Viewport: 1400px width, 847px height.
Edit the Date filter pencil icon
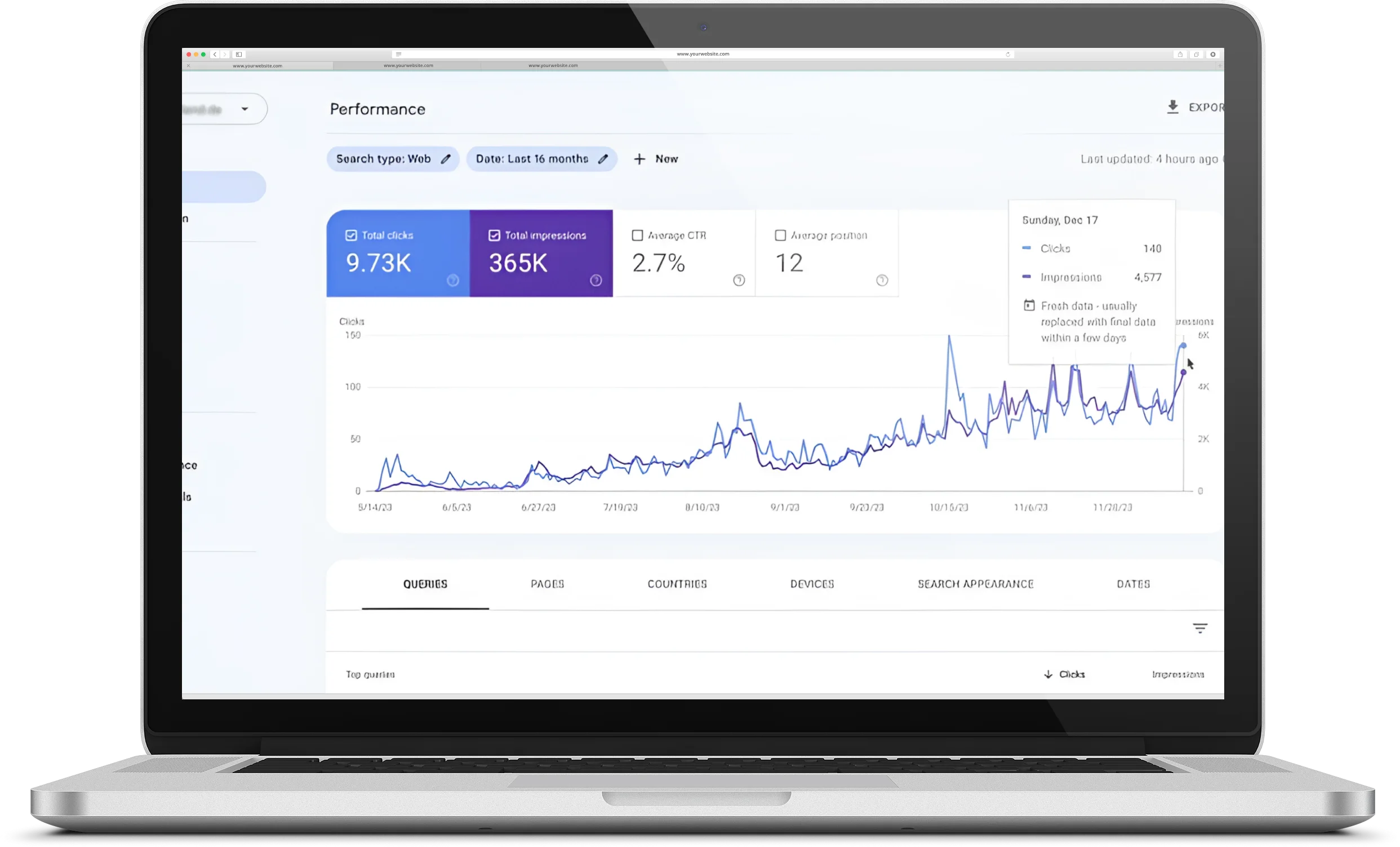coord(603,159)
